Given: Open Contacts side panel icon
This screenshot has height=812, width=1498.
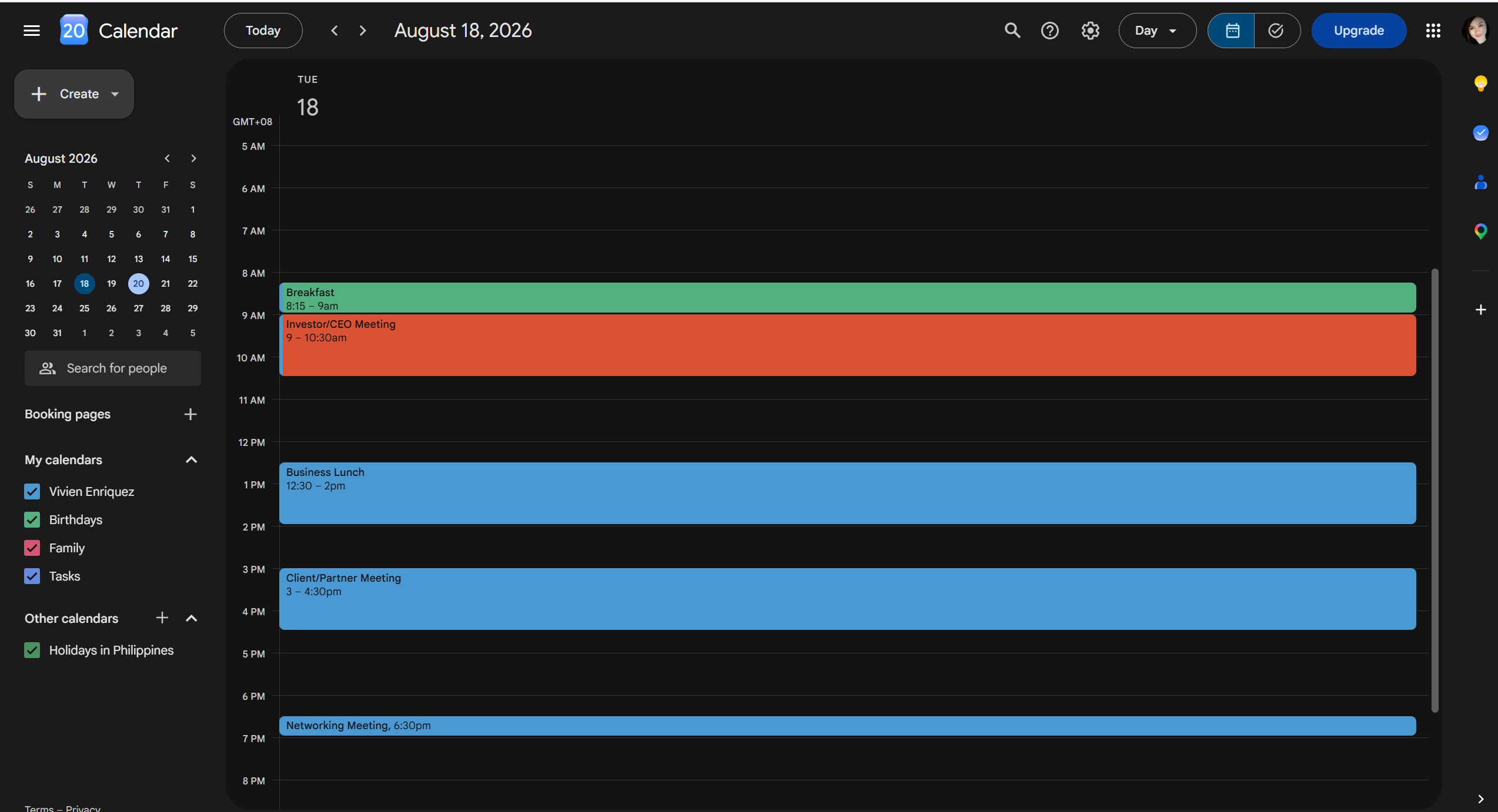Looking at the screenshot, I should pyautogui.click(x=1481, y=183).
